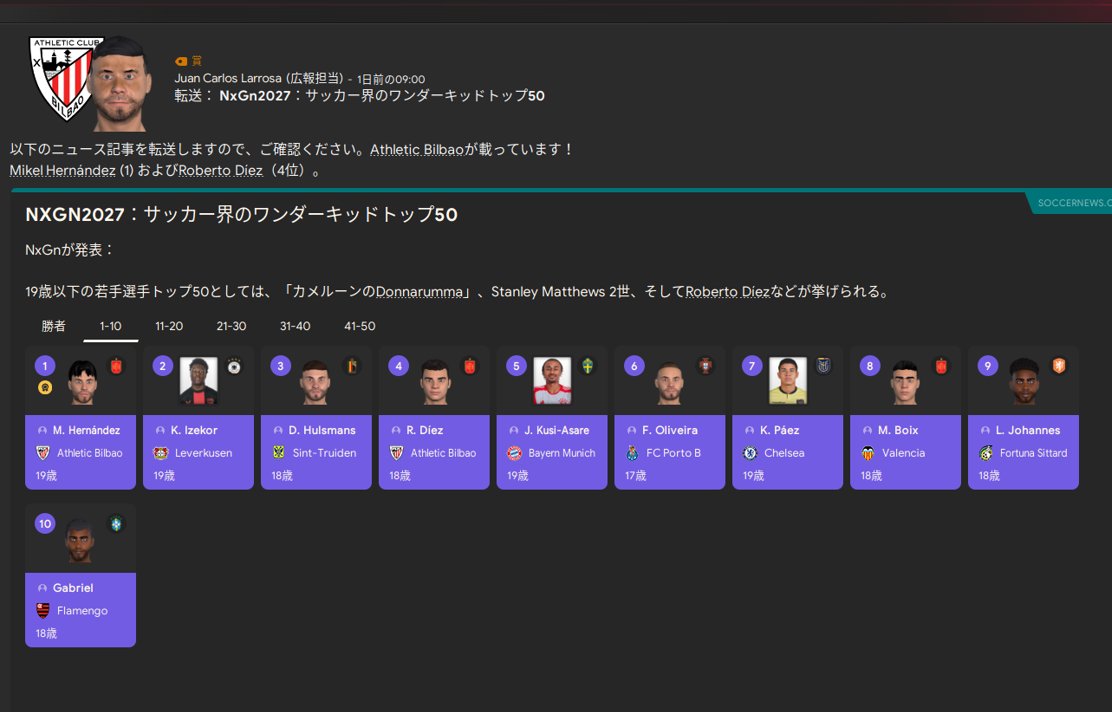Viewport: 1112px width, 712px height.
Task: Click Valencia club badge
Action: pos(868,452)
